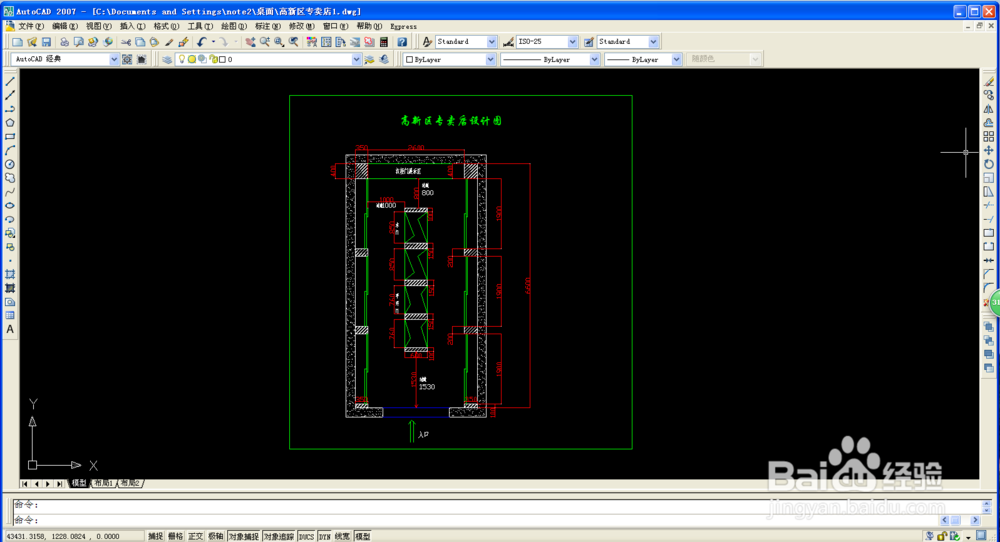The image size is (1000, 542).
Task: Select the Mirror modify tool
Action: (989, 109)
